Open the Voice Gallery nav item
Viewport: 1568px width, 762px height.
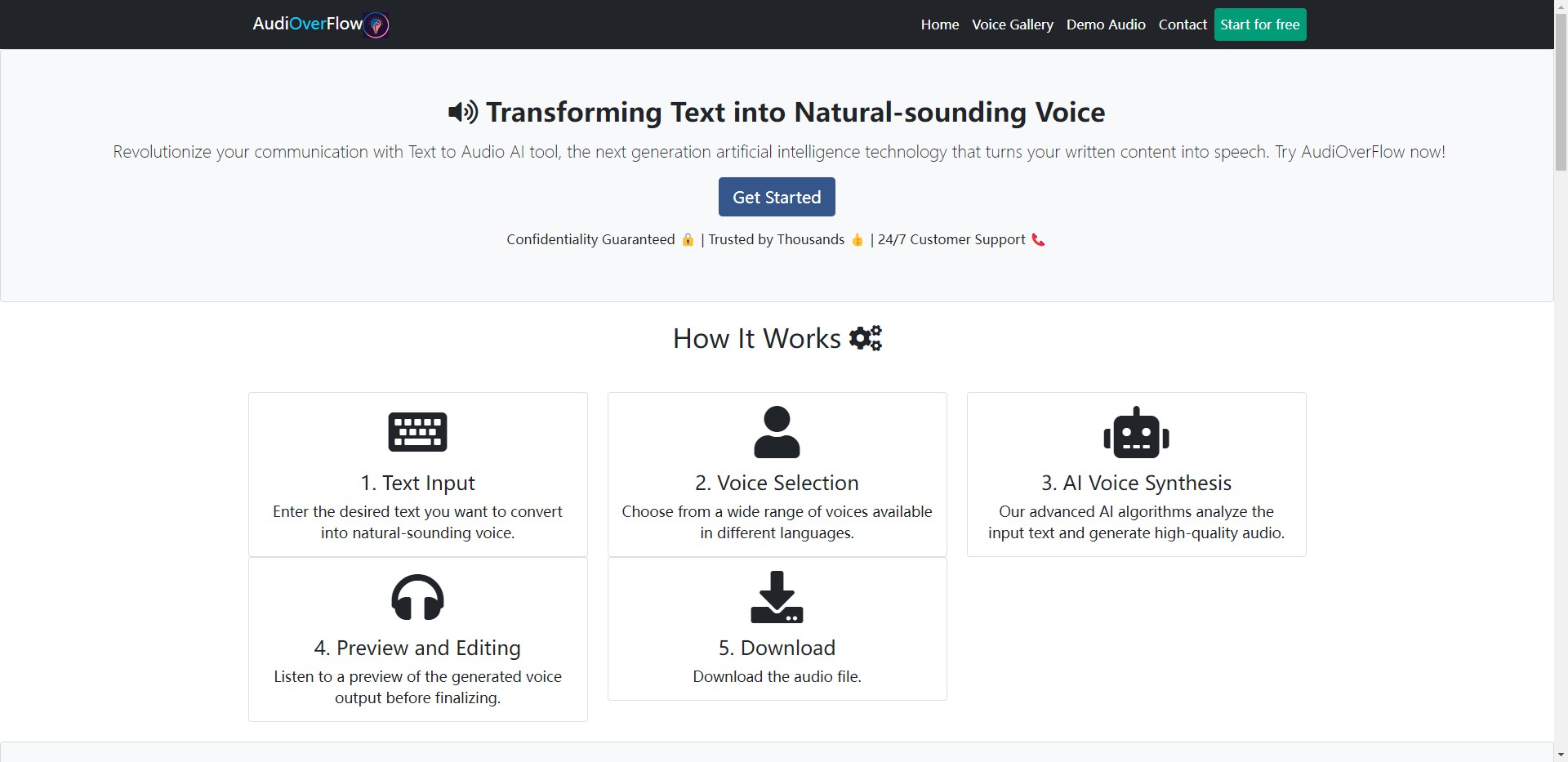1013,25
